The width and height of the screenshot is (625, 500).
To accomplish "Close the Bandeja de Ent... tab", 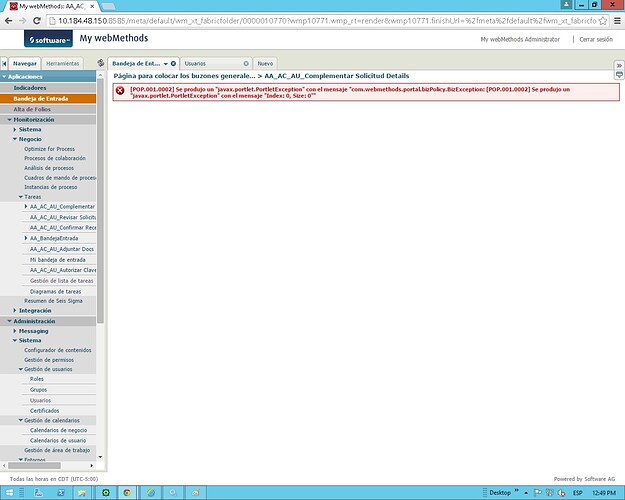I will point(173,63).
